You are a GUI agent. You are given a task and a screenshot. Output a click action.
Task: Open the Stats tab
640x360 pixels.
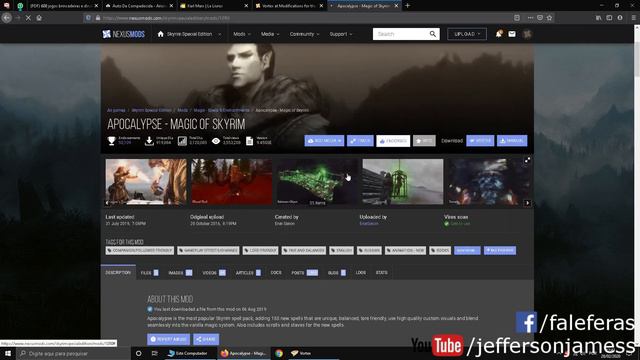coord(382,273)
